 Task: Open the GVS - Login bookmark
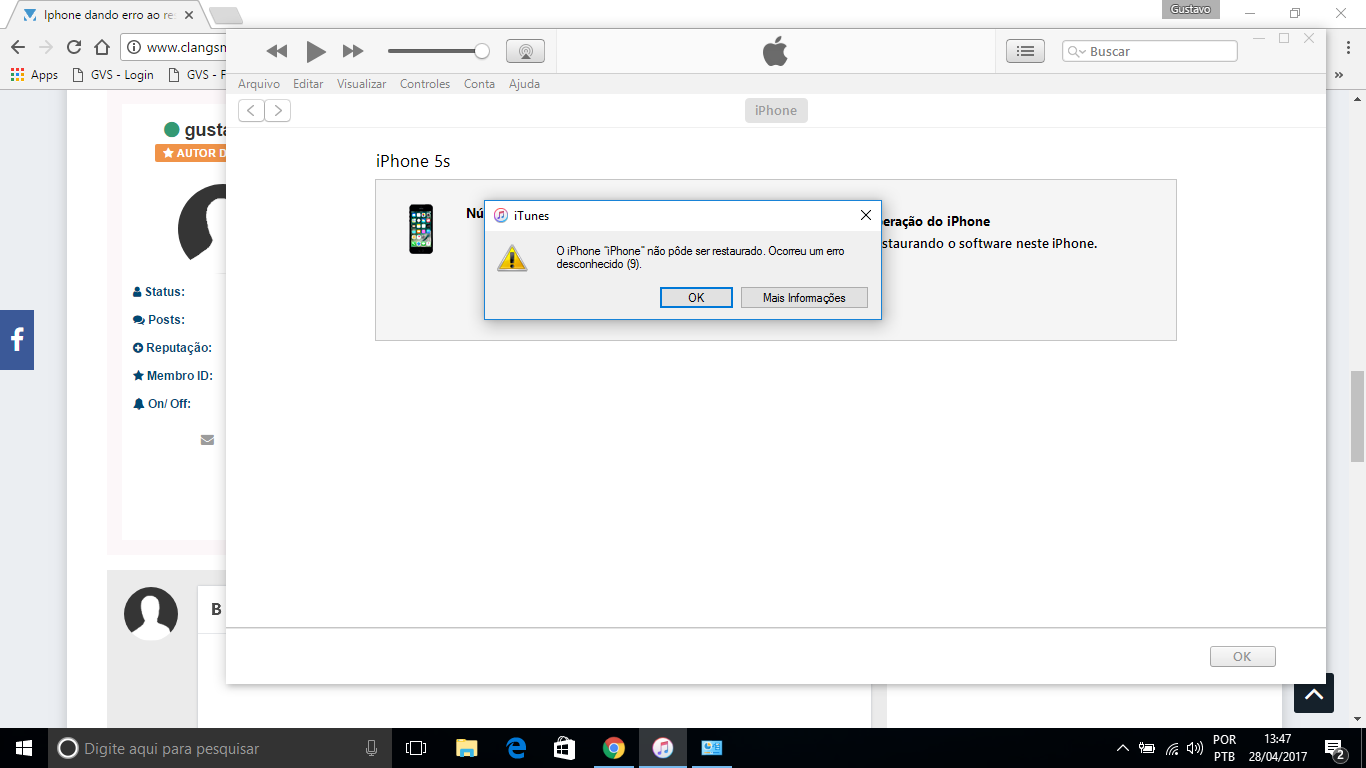click(x=113, y=75)
